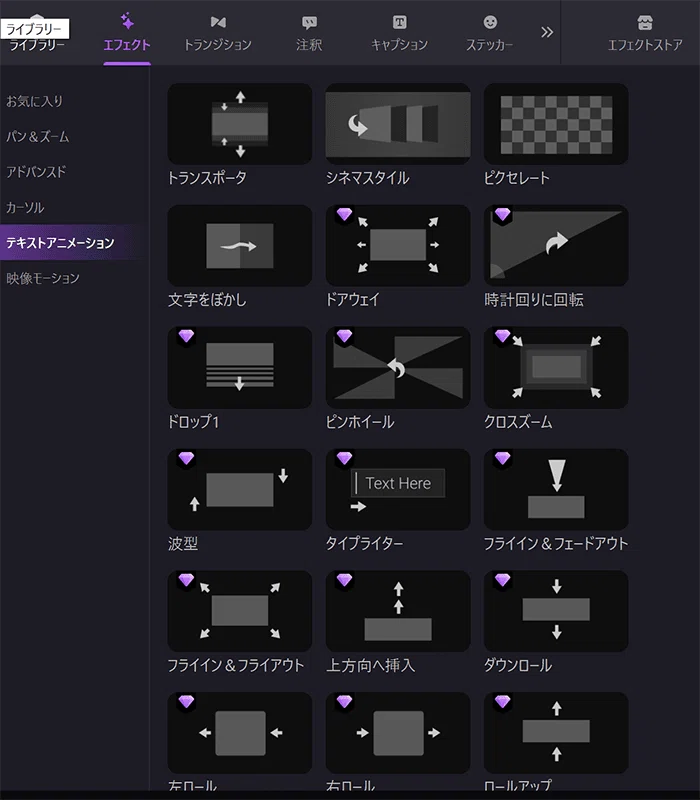Choose the 左ロール effect thumbnail
Viewport: 700px width, 800px height.
pos(240,733)
